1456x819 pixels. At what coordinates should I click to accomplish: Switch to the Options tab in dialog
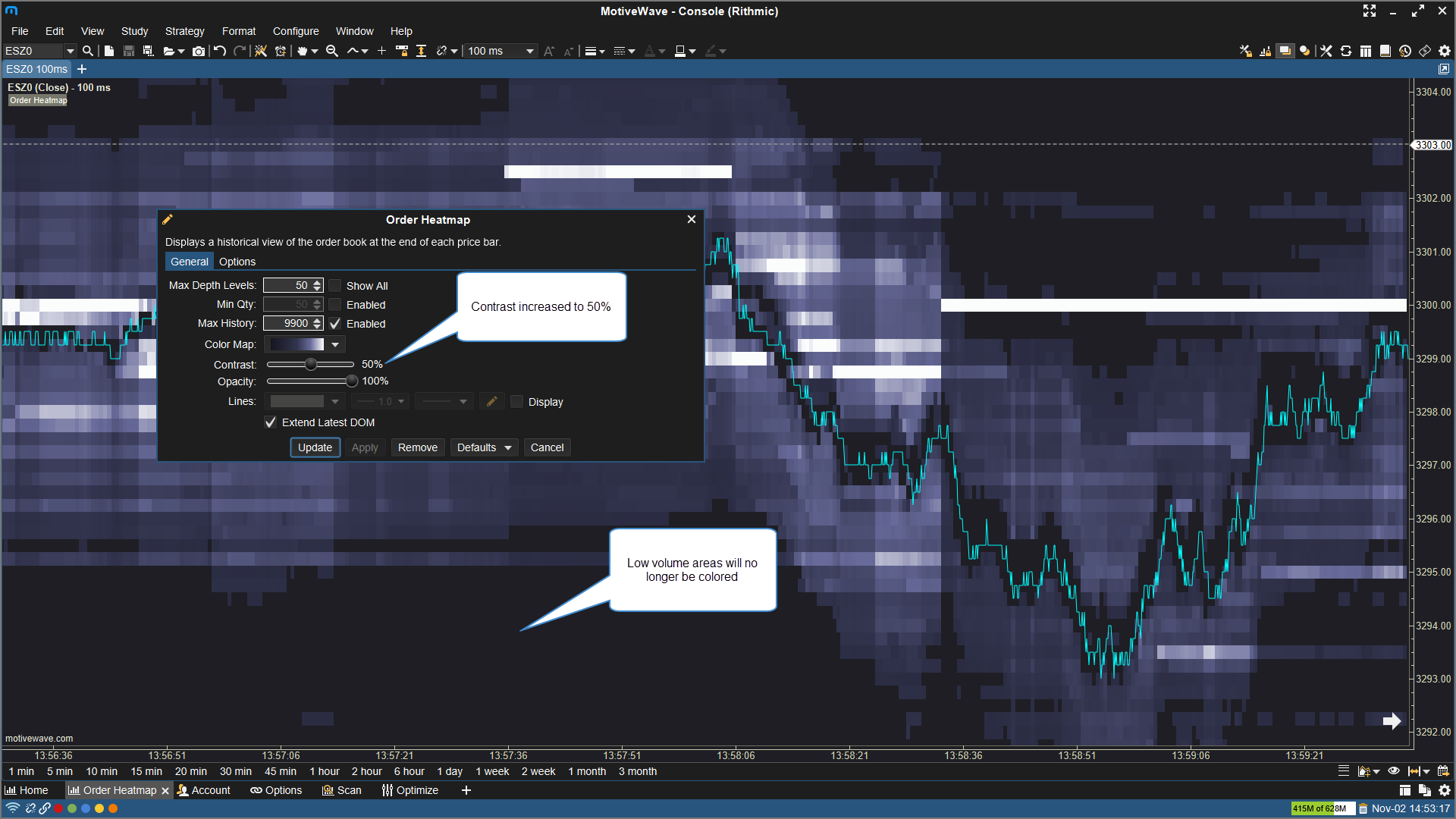click(x=237, y=262)
